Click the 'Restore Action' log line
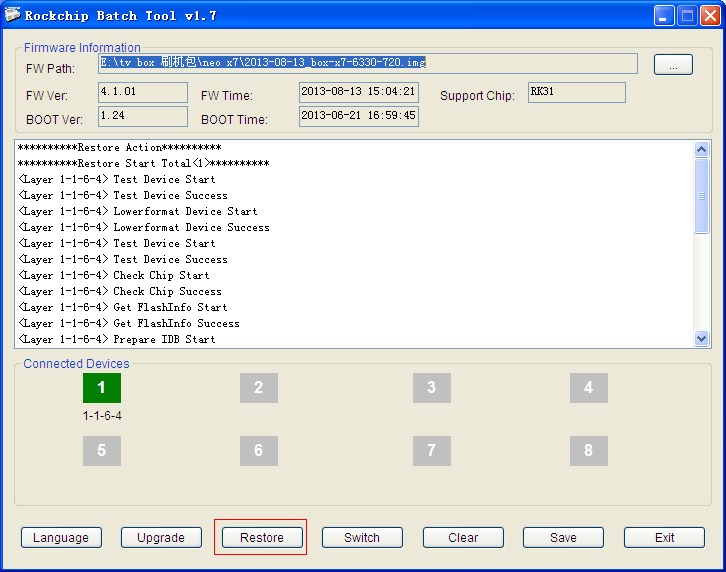This screenshot has height=572, width=726. coord(119,148)
